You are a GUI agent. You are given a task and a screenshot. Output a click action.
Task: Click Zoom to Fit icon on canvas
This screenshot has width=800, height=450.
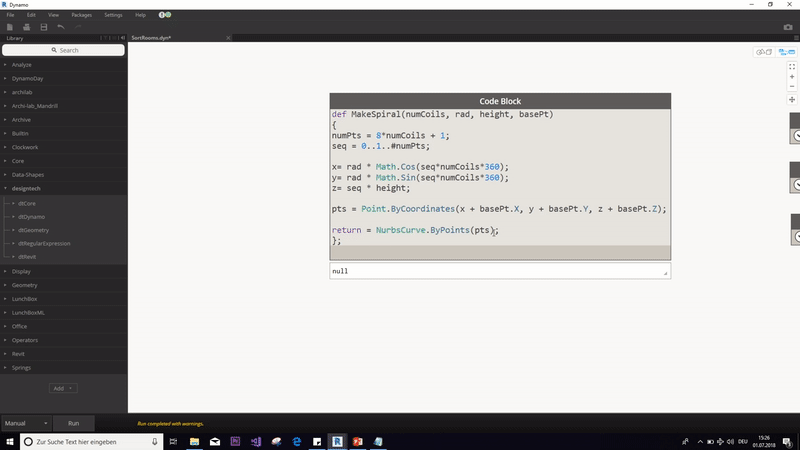point(792,66)
